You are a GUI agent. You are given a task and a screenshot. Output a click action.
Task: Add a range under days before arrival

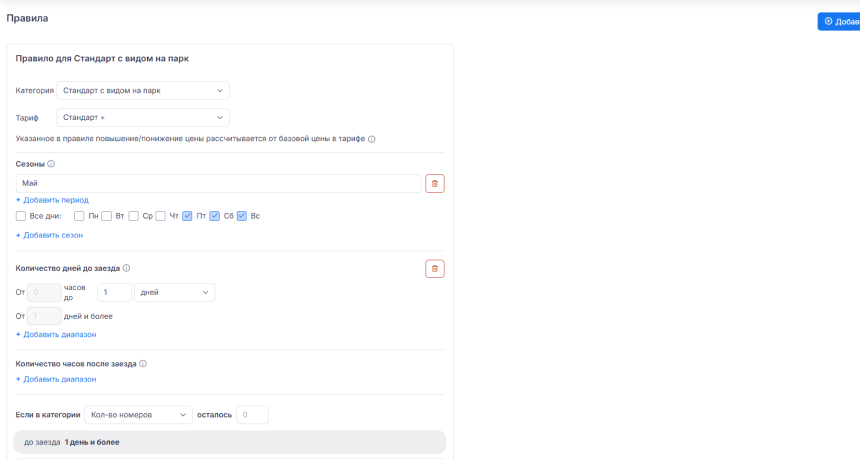click(x=56, y=334)
